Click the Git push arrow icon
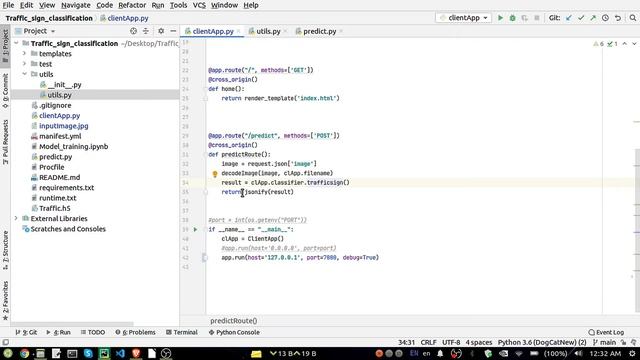Viewport: 640px width, 360px height. (x=593, y=18)
